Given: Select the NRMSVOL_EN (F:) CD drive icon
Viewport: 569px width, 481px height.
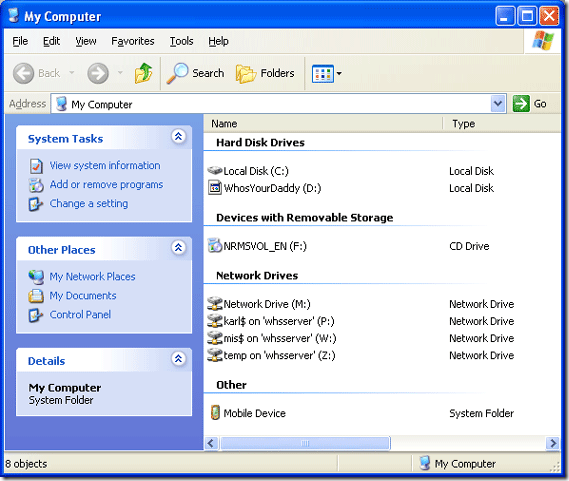Looking at the screenshot, I should tap(215, 245).
